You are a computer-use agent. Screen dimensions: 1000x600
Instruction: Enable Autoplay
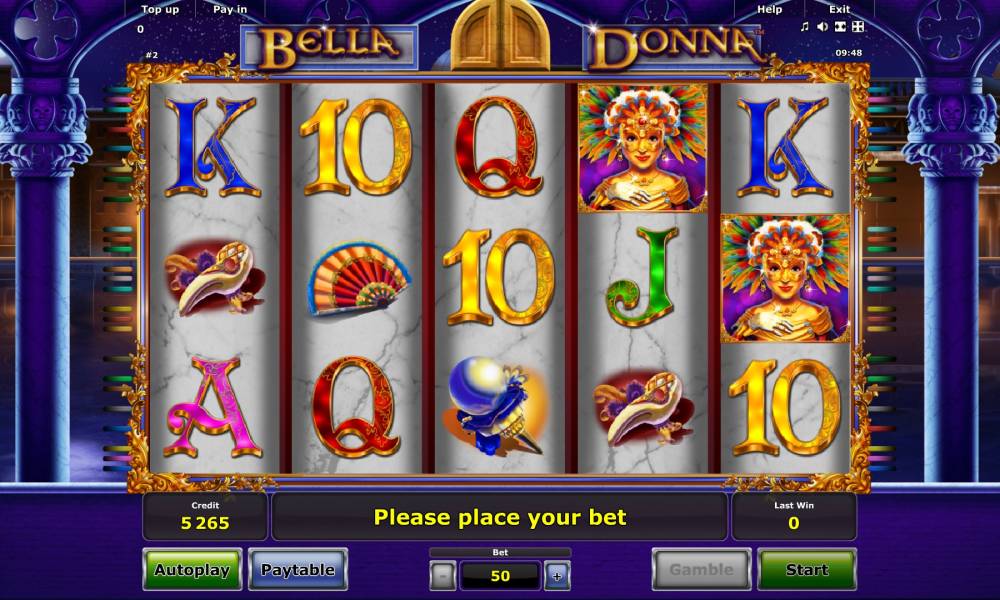point(192,569)
